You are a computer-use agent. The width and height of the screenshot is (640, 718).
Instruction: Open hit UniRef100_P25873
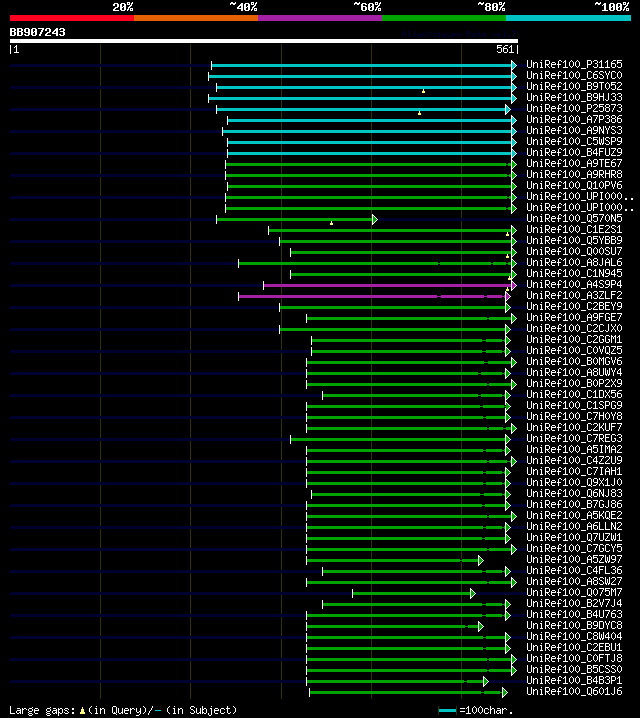[574, 109]
